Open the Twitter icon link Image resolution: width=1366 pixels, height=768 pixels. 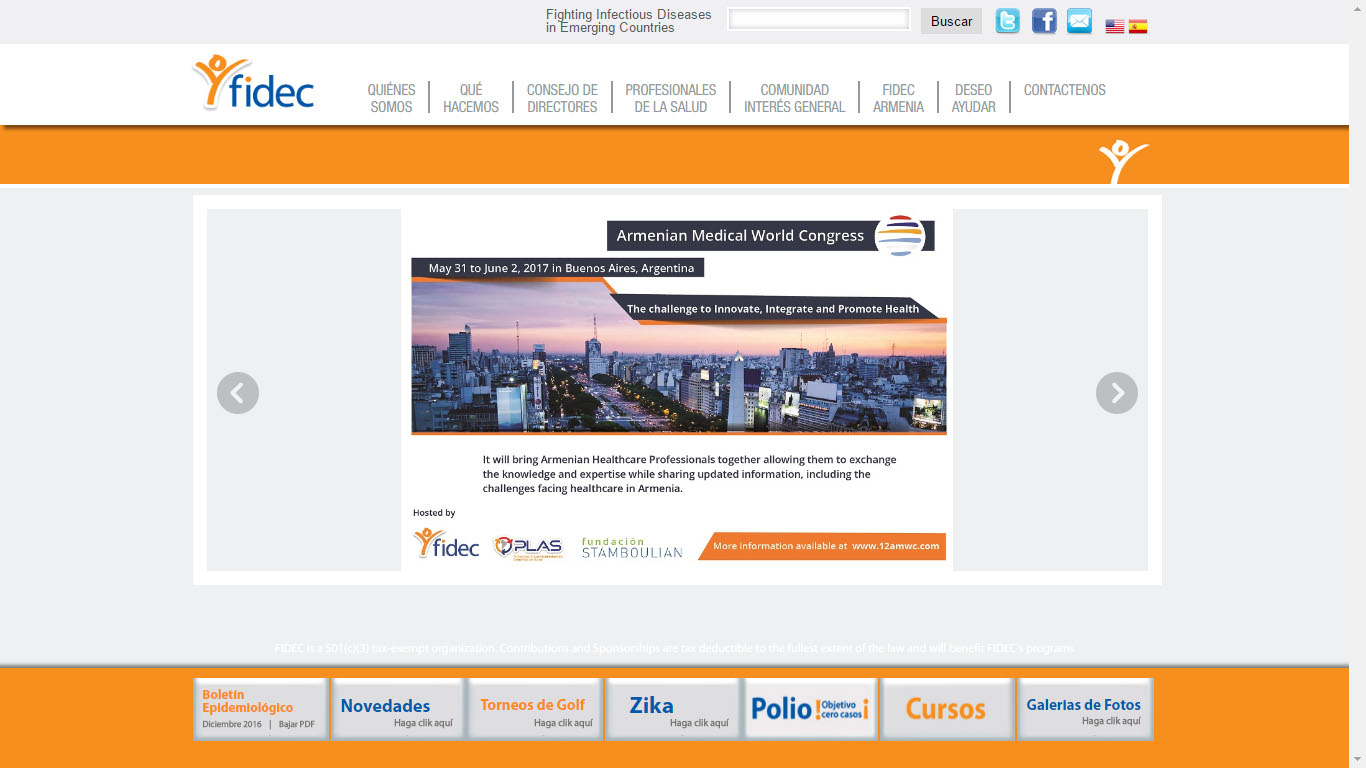pos(1007,21)
